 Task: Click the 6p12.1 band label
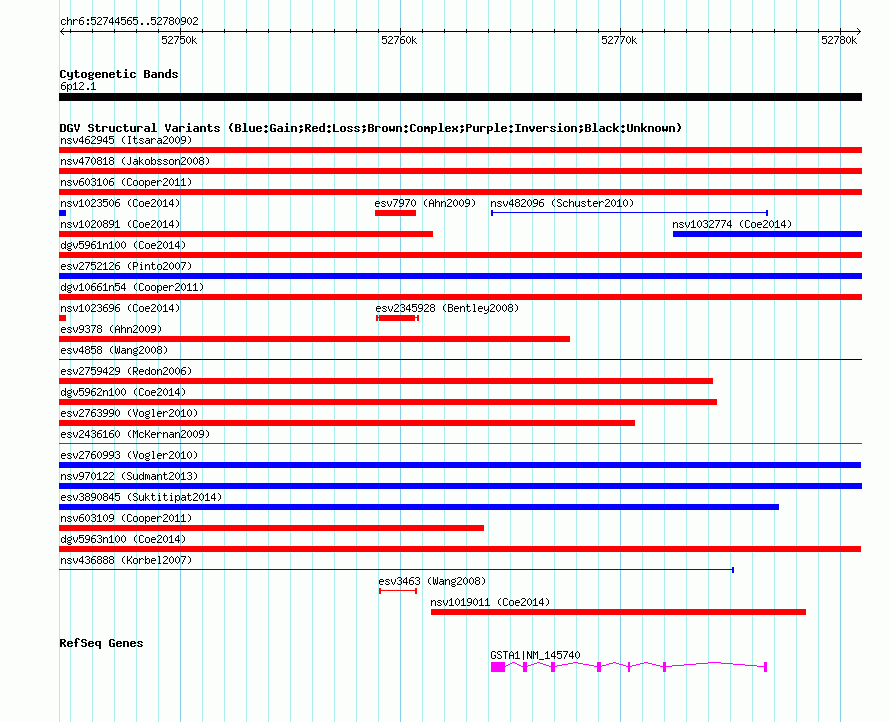click(x=78, y=86)
